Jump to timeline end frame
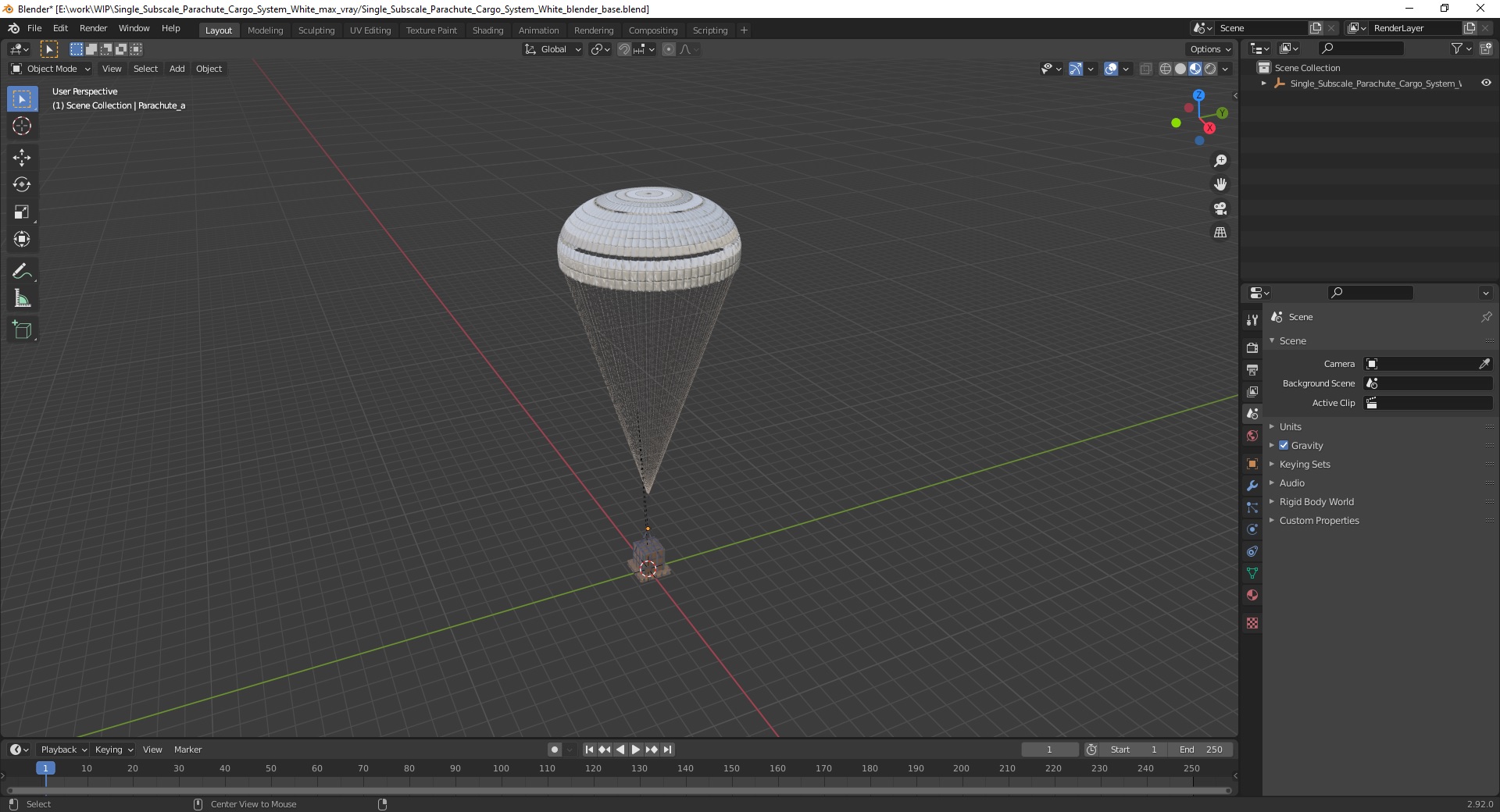 pos(667,750)
